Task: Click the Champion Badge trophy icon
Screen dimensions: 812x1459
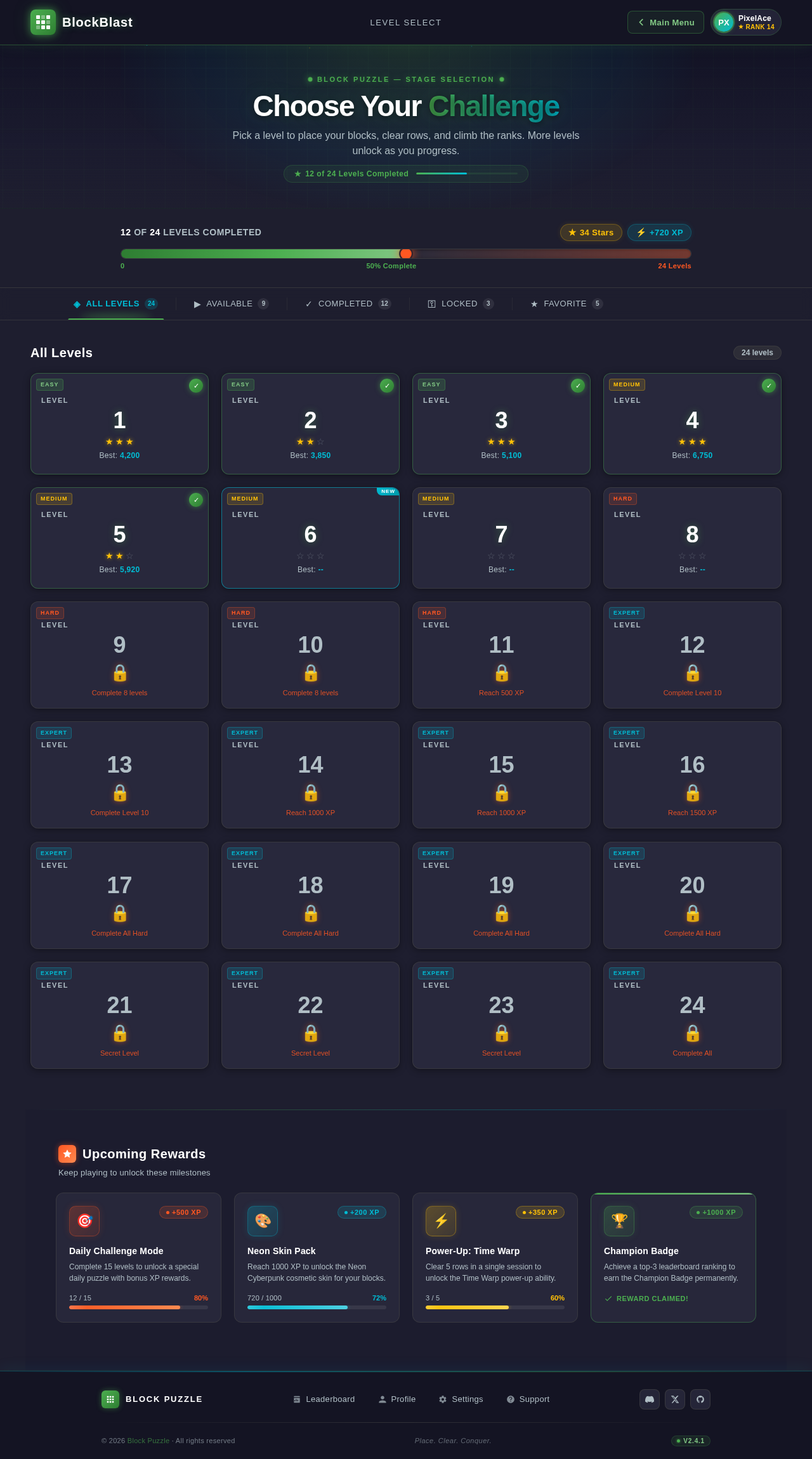Action: (x=619, y=1221)
